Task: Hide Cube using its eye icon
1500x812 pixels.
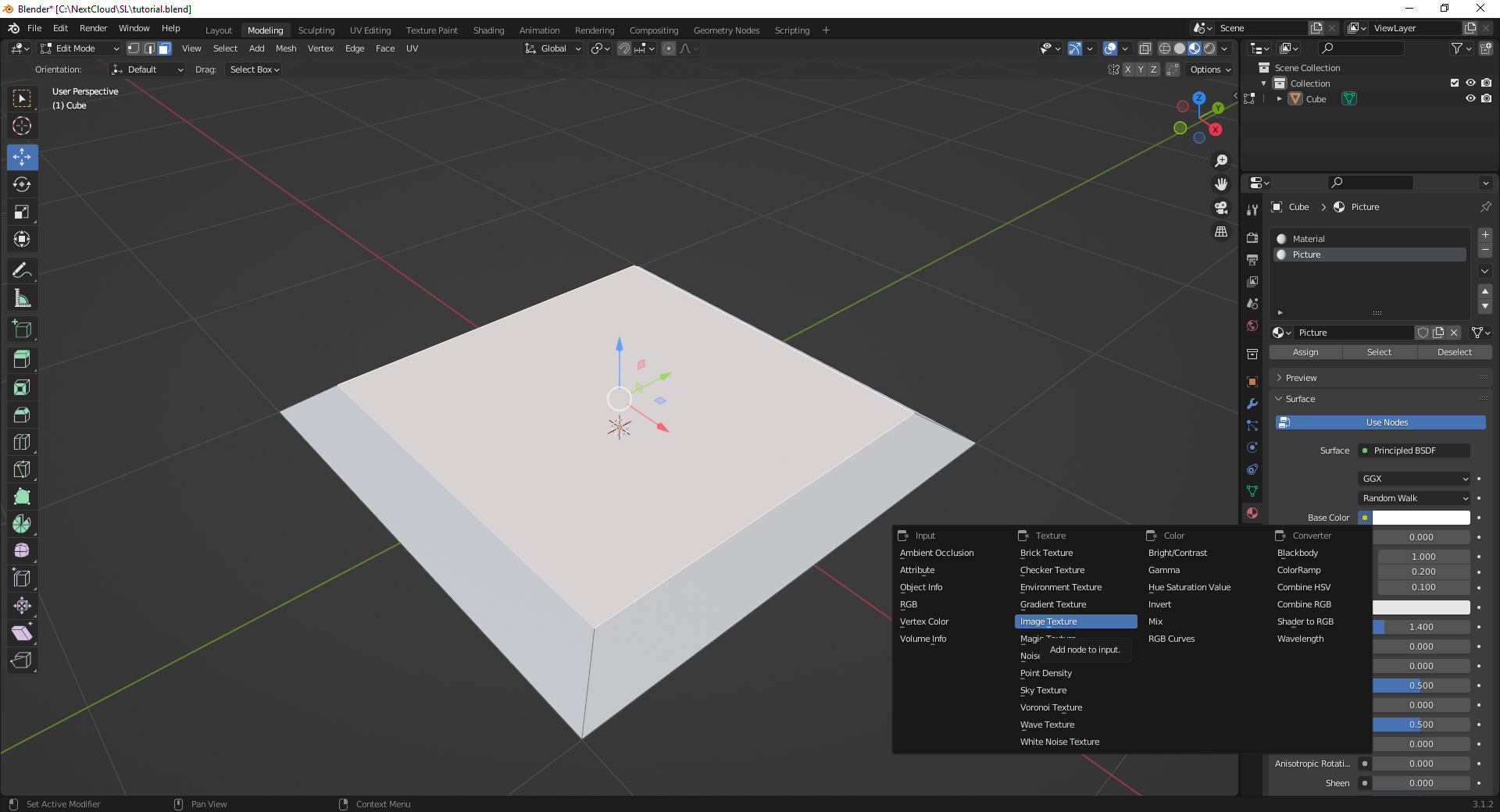Action: tap(1470, 99)
